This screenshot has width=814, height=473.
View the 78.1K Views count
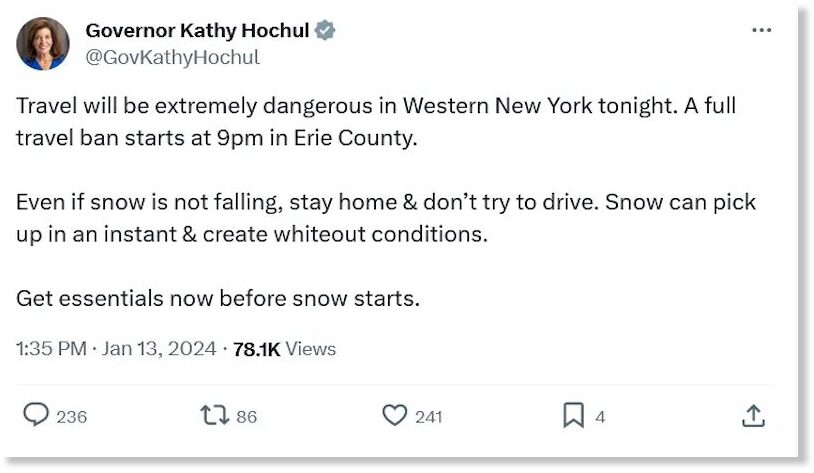point(284,349)
